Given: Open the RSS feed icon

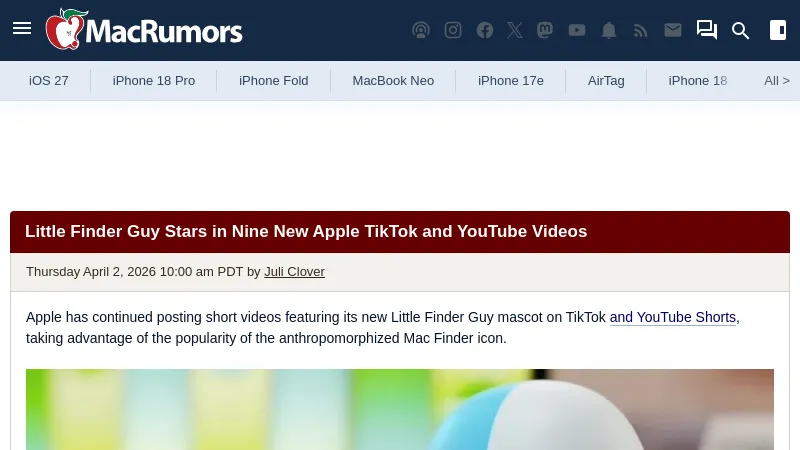Looking at the screenshot, I should coord(640,31).
